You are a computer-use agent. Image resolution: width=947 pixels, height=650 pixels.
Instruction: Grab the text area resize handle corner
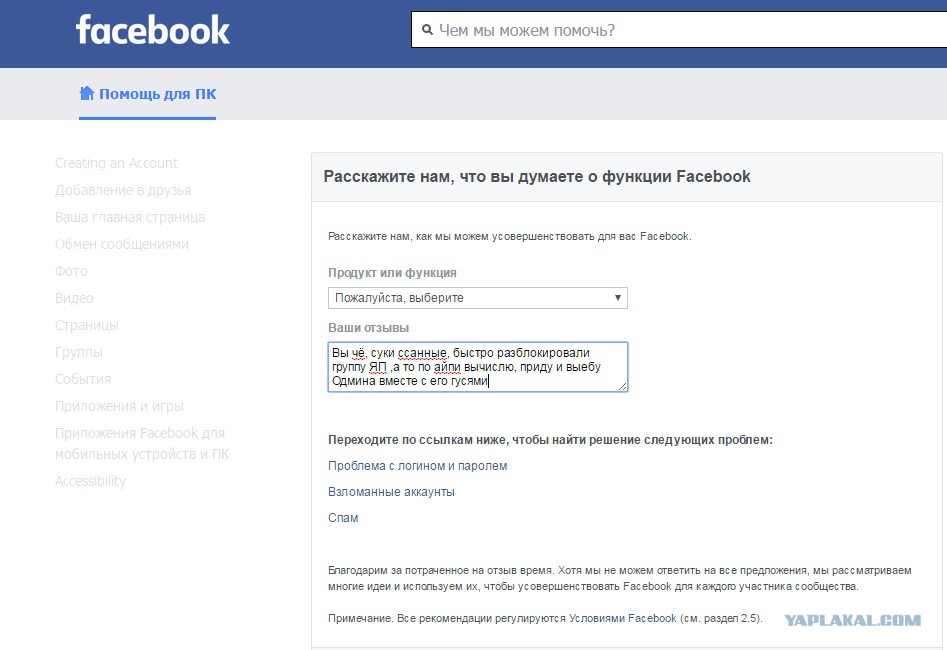[x=622, y=386]
